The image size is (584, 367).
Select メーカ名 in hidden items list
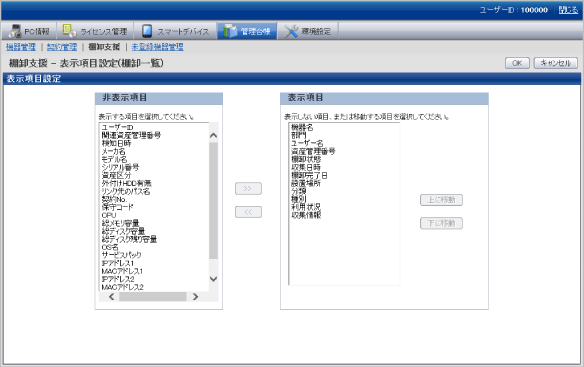click(x=114, y=151)
